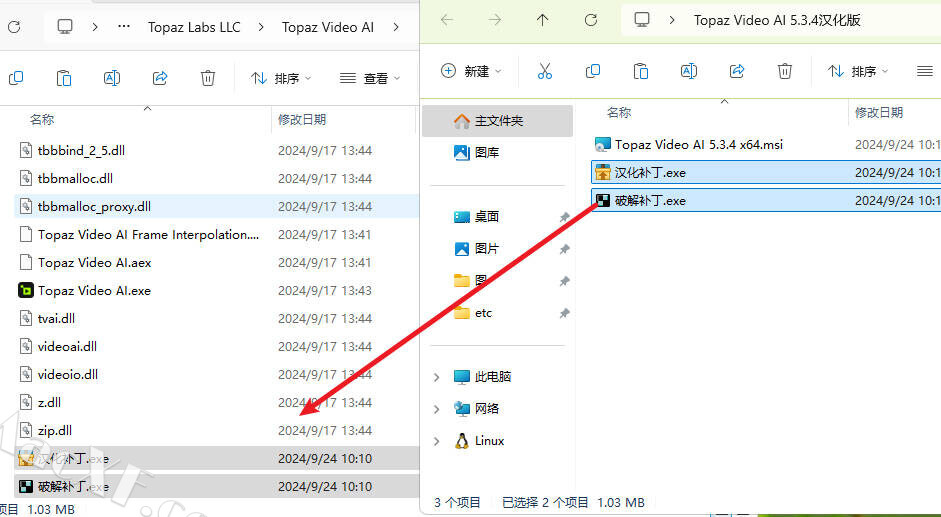Click refresh in right Explorer window
This screenshot has height=517, width=941.
pyautogui.click(x=591, y=20)
